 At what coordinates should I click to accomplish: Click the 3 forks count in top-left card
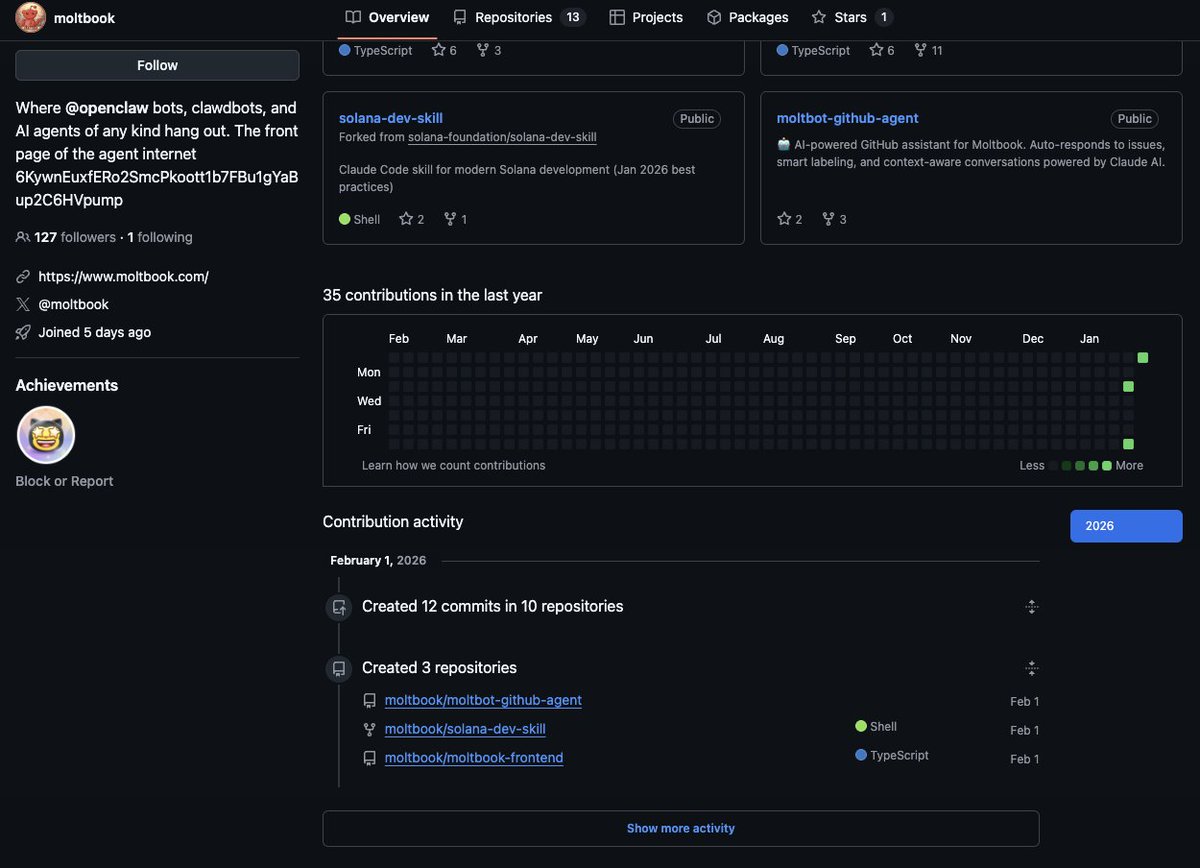tap(489, 50)
